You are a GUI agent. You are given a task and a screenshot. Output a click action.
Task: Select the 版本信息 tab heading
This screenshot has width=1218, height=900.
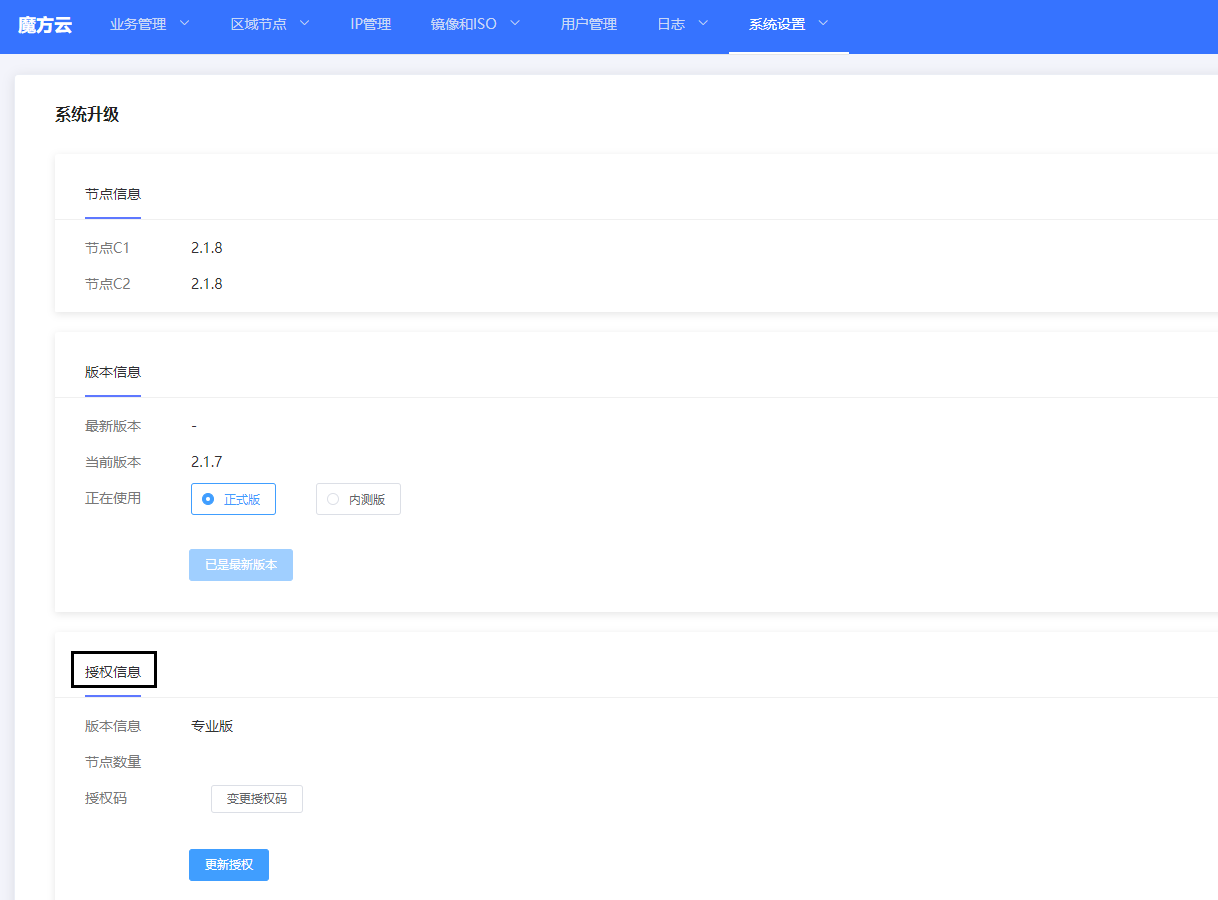tap(113, 372)
